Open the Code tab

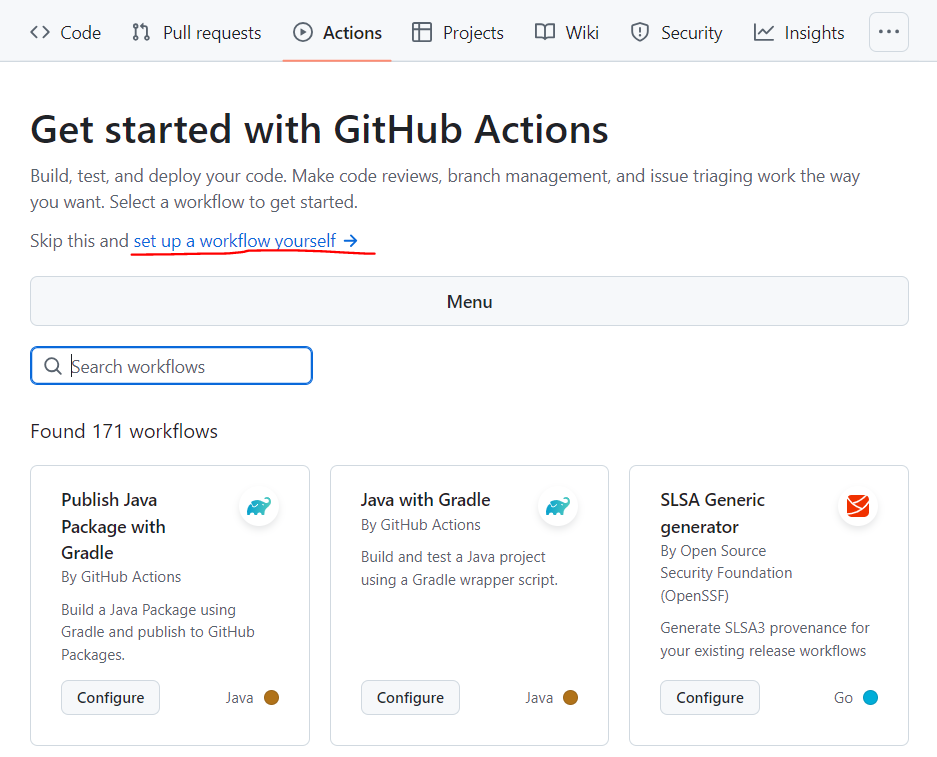[x=65, y=32]
